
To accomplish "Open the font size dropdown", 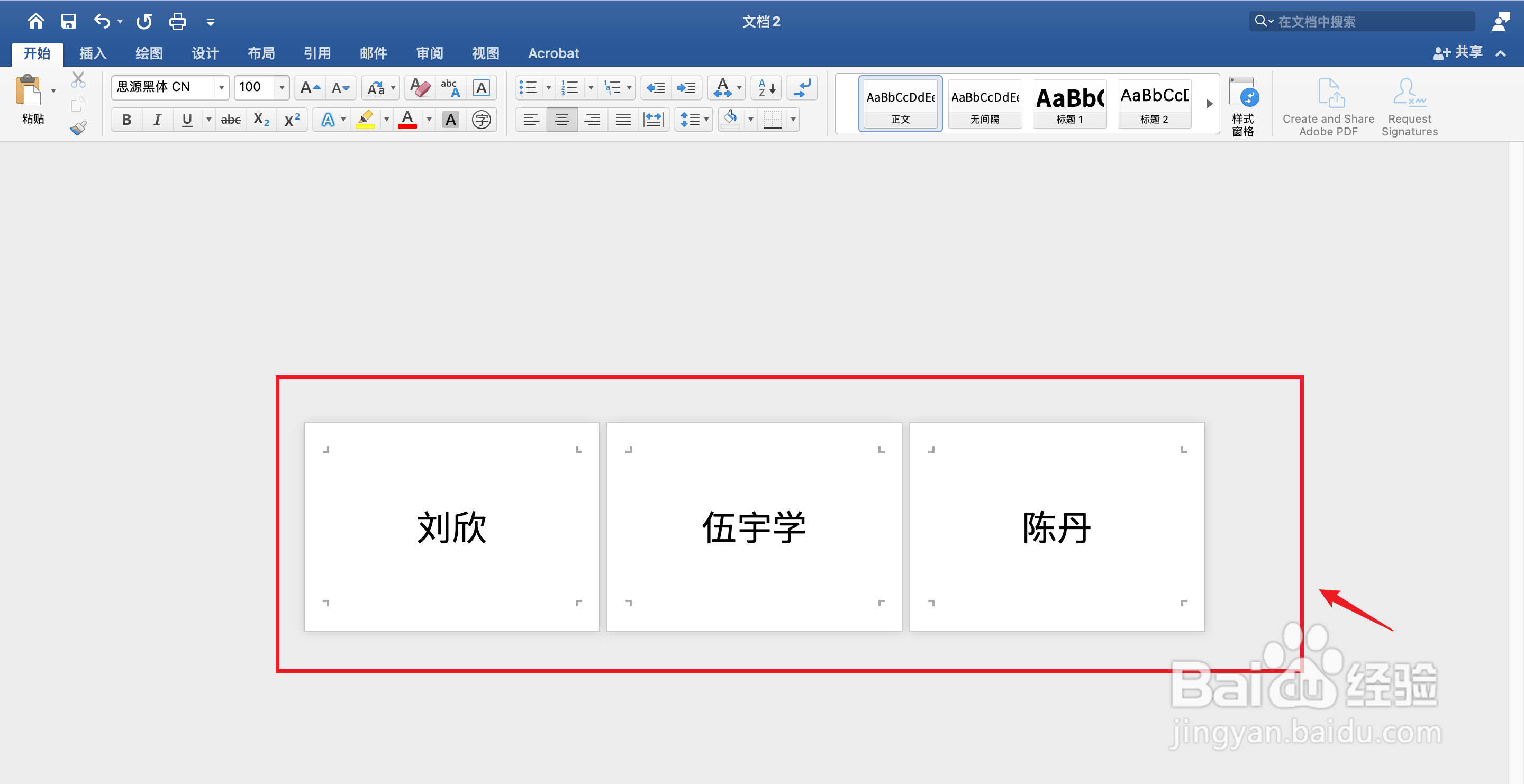I will click(x=282, y=88).
